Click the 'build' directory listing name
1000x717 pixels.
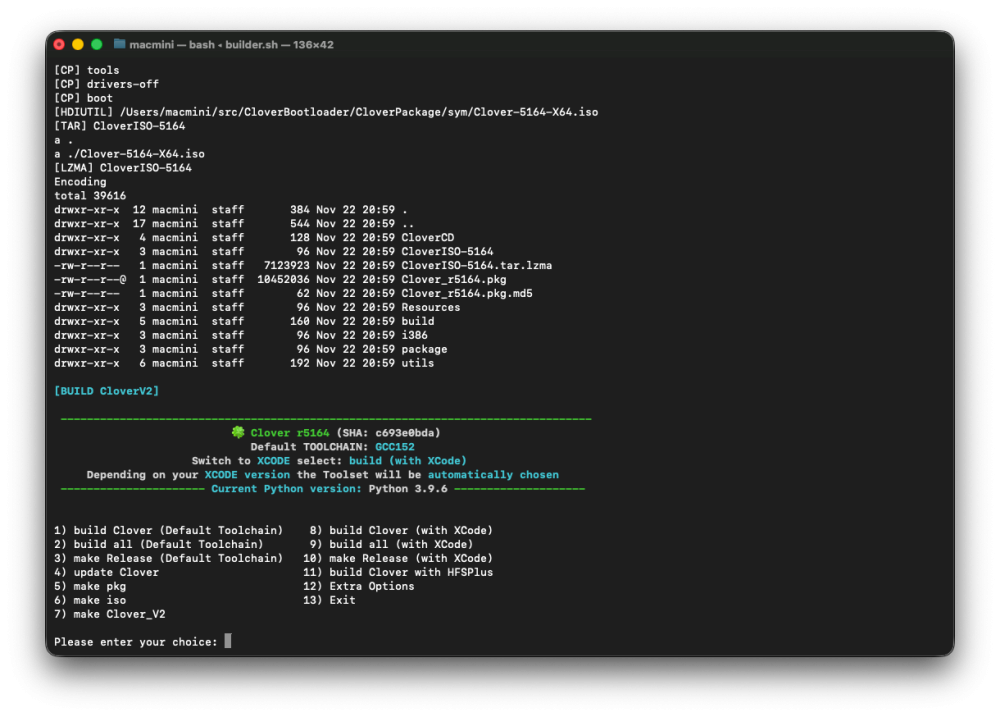[x=418, y=322]
